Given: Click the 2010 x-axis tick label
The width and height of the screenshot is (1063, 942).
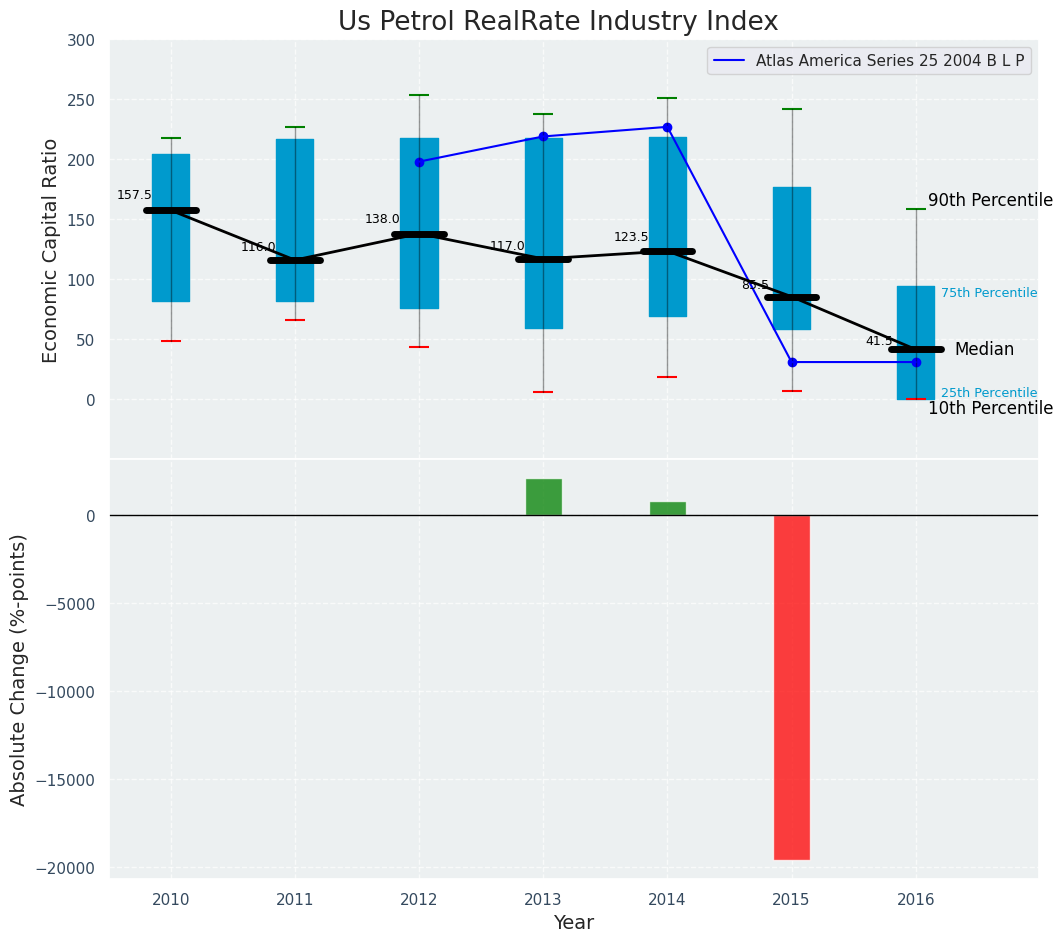Looking at the screenshot, I should [171, 899].
